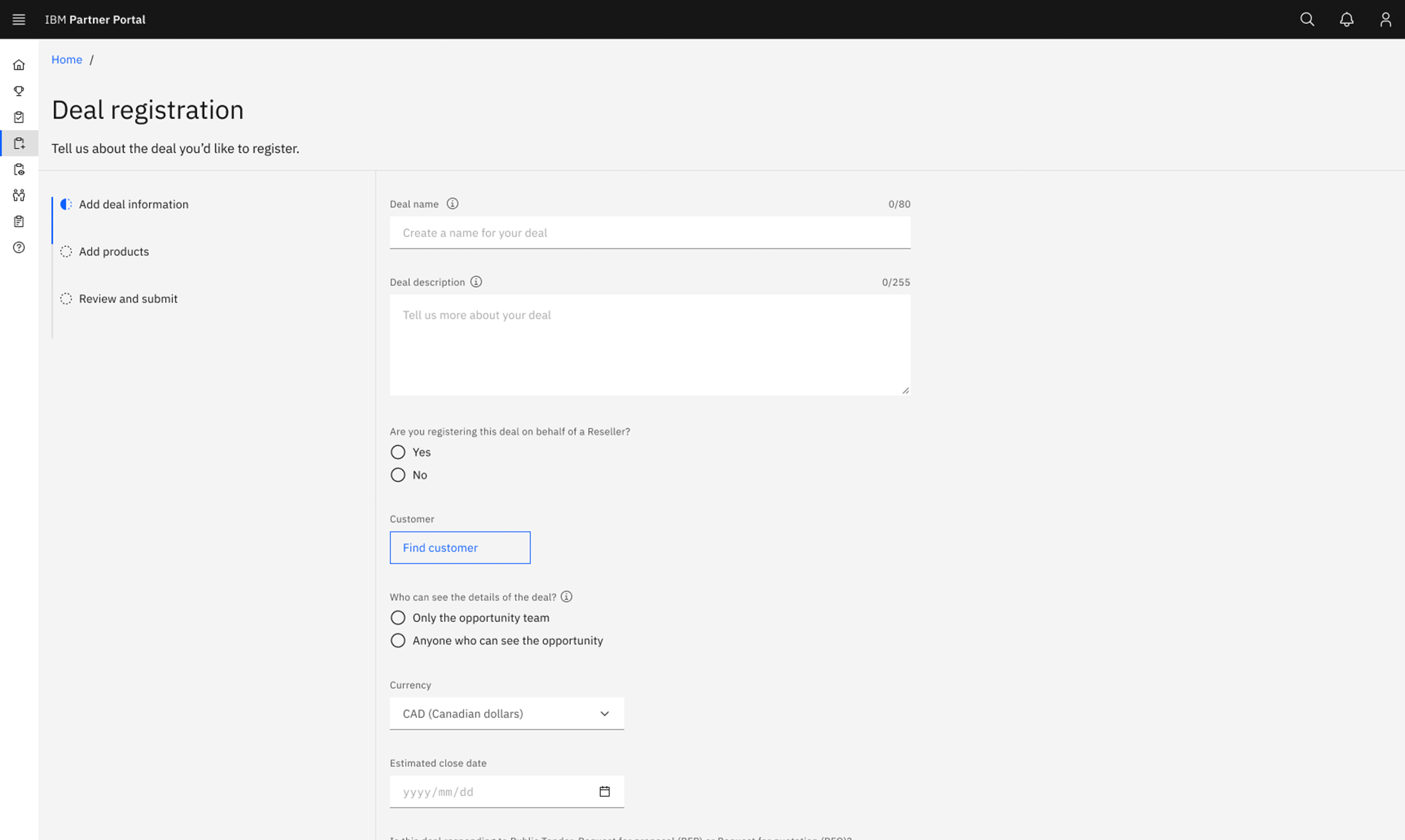The image size is (1405, 840).
Task: Select Yes for registering on behalf of Reseller
Action: [397, 452]
